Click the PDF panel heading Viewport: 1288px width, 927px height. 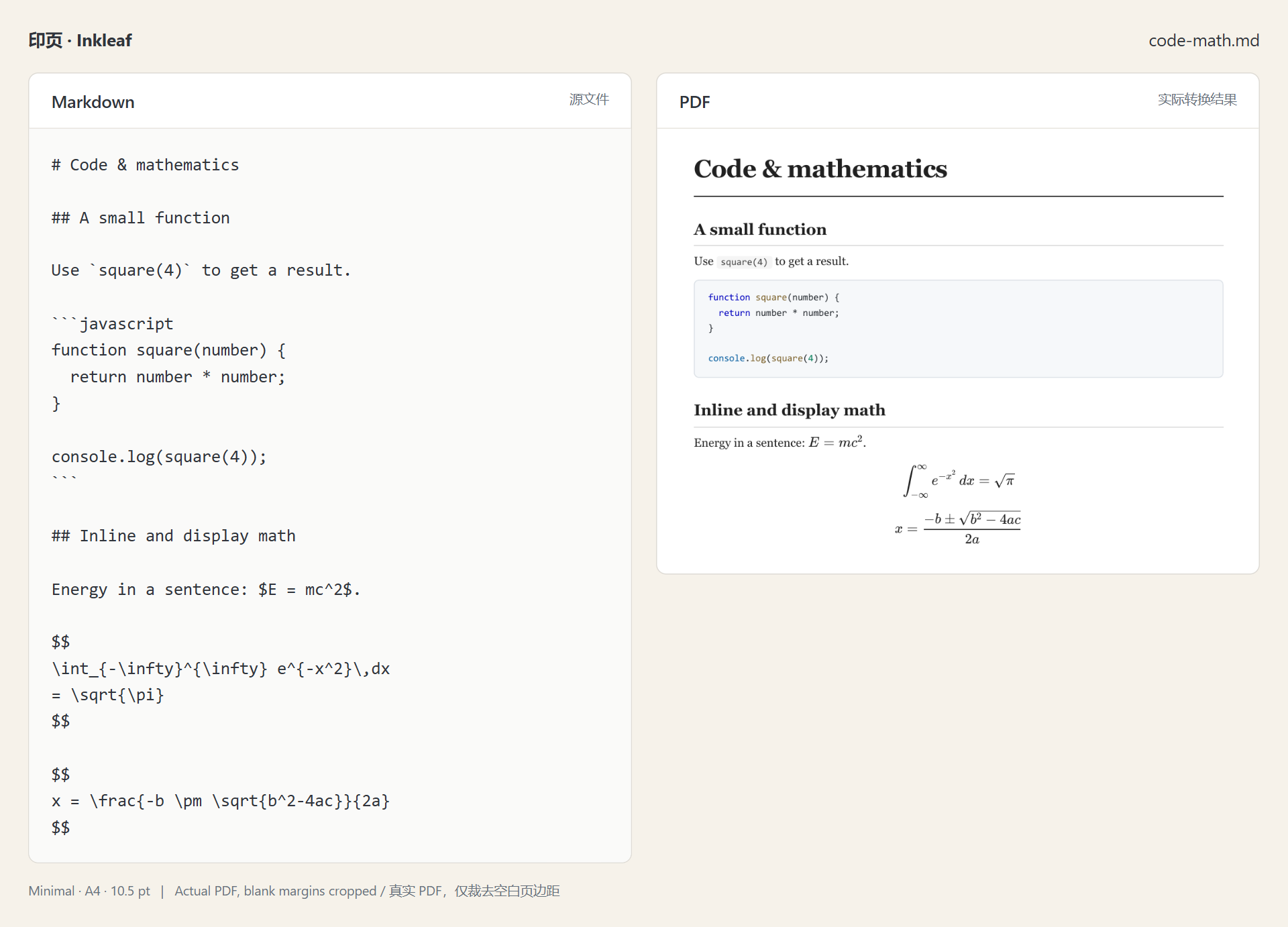694,102
